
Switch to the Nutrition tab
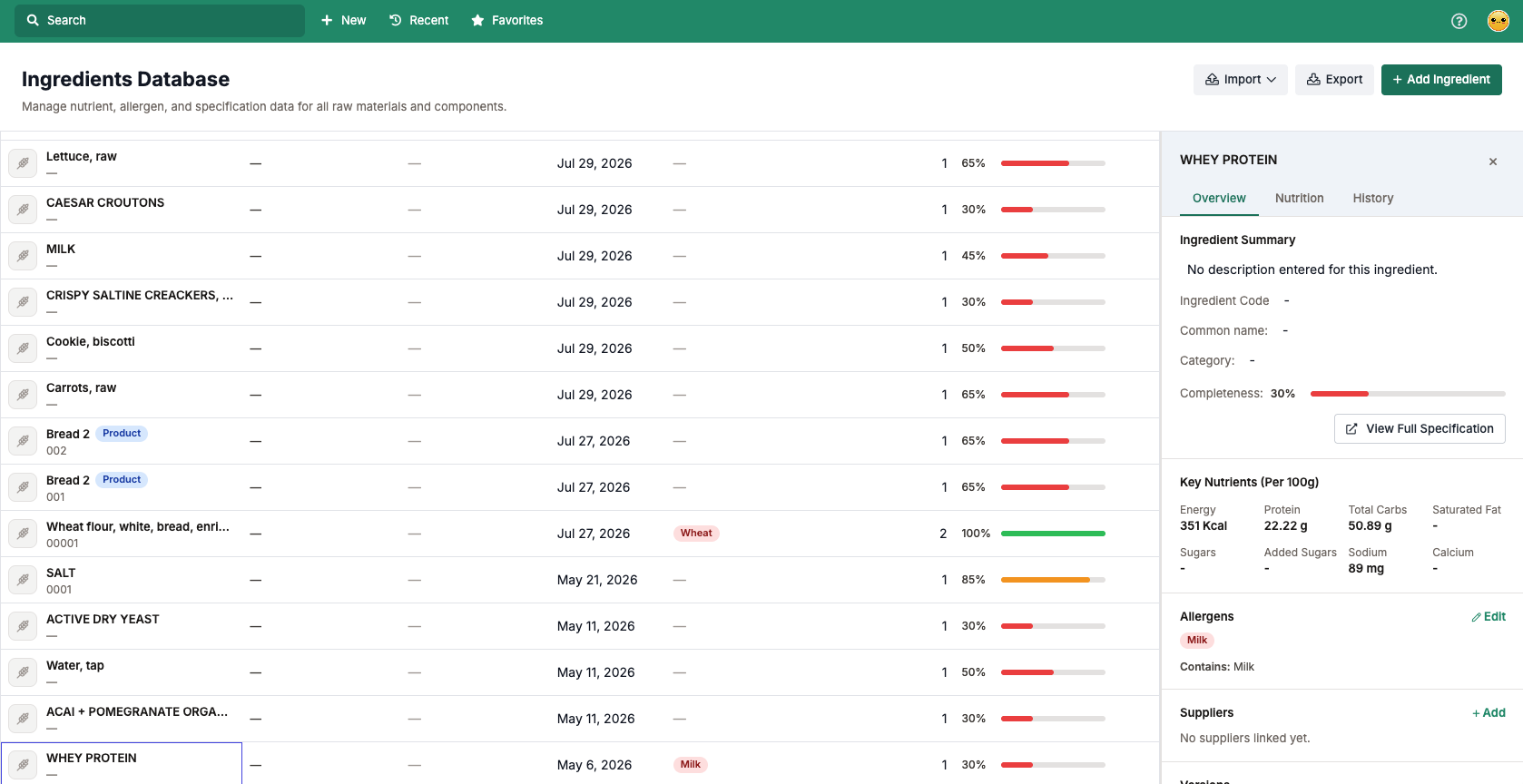point(1299,198)
